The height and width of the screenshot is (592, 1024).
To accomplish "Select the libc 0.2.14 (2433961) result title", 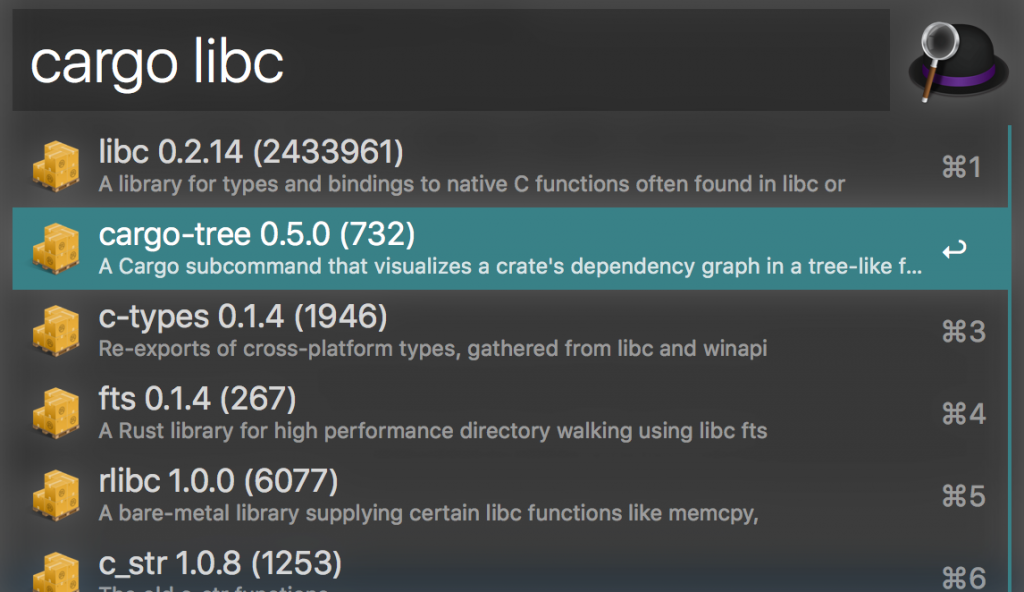I will (251, 152).
